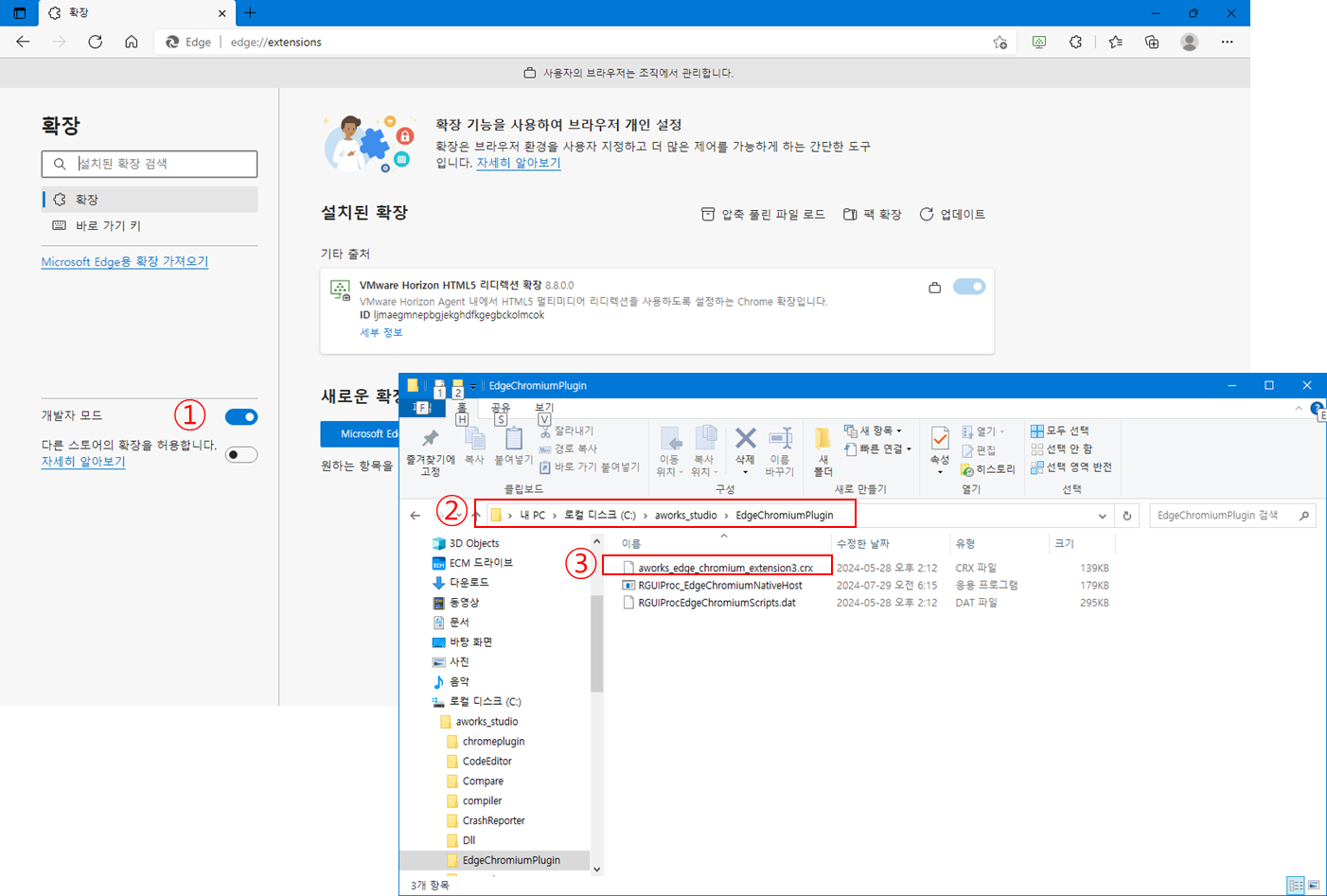Open 세부 정보 of VMware extension
The height and width of the screenshot is (896, 1327).
[381, 332]
